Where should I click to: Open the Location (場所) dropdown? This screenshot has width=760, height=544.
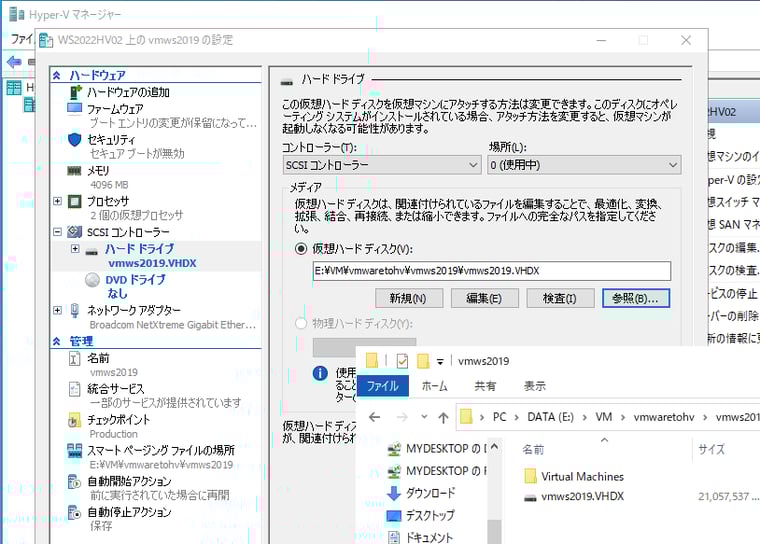click(x=584, y=165)
